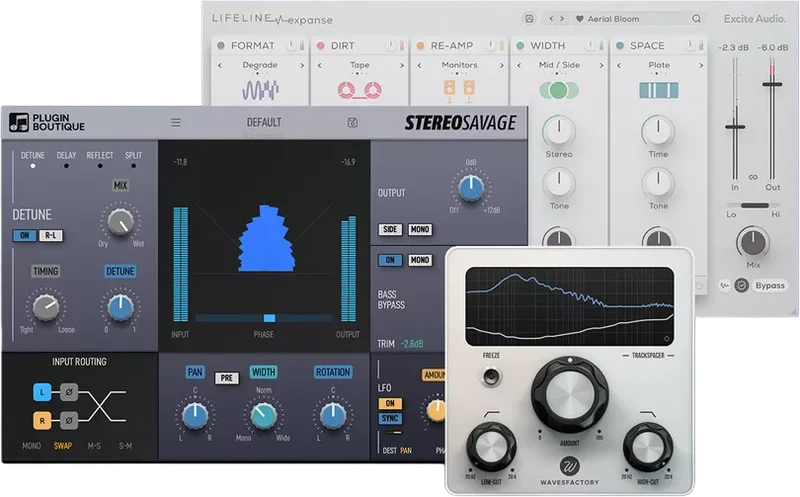This screenshot has width=800, height=497.
Task: Click the FORMAT module small mix knob
Action: coord(291,45)
